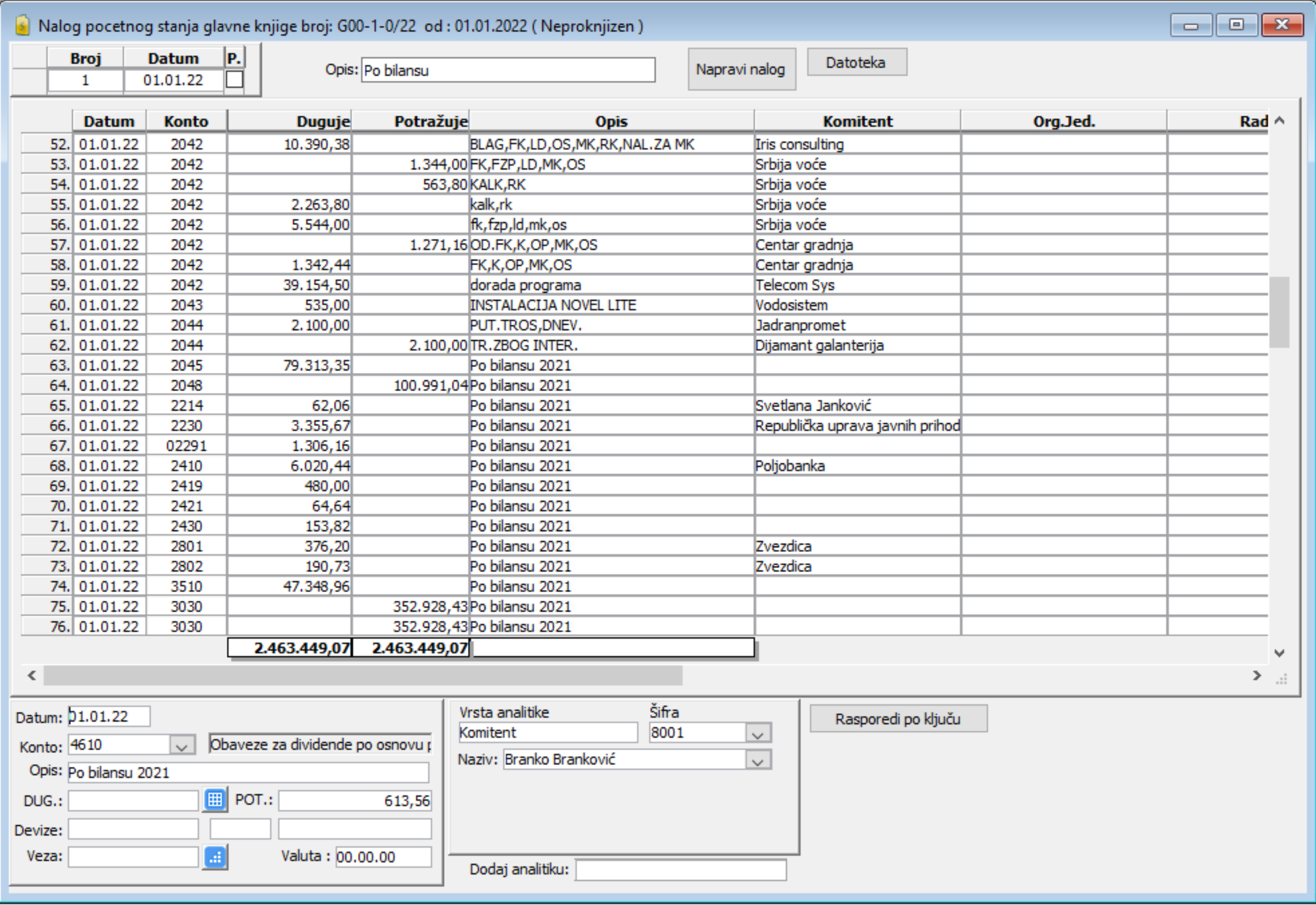Toggle the P. checkbox for nalog 1
Screen dimensions: 1316x905
(x=234, y=79)
